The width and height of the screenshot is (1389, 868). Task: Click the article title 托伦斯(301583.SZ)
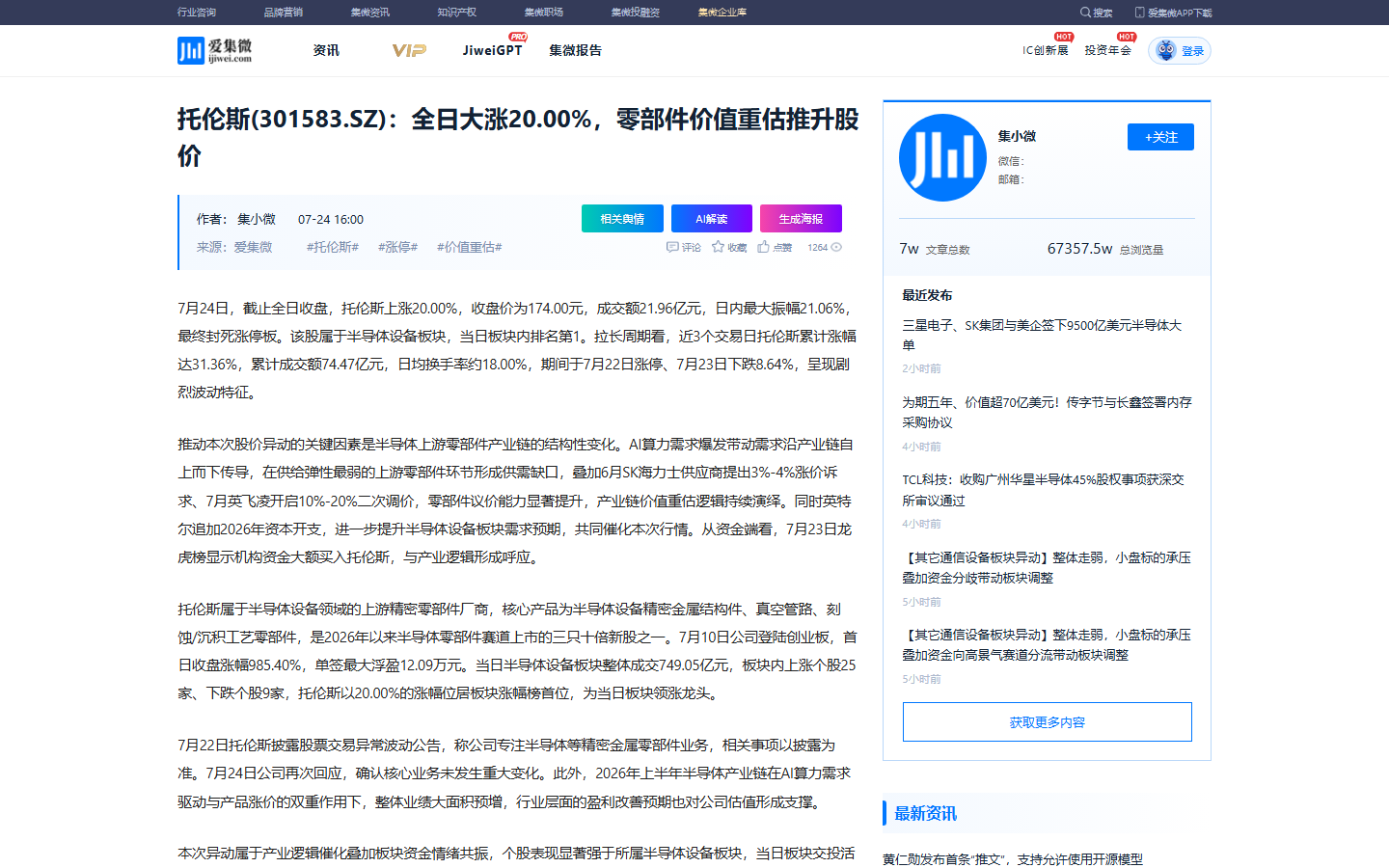518,137
